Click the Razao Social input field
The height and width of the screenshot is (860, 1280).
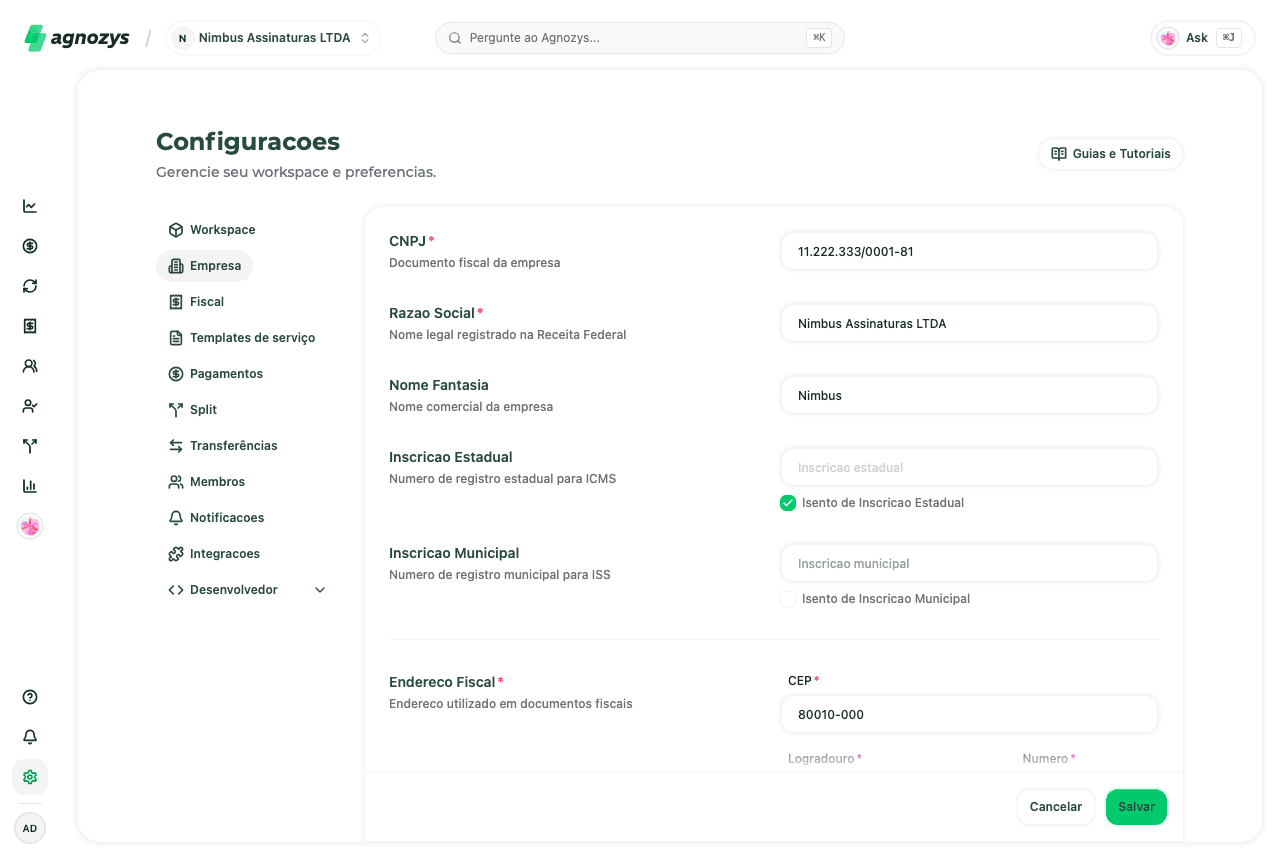coord(969,324)
